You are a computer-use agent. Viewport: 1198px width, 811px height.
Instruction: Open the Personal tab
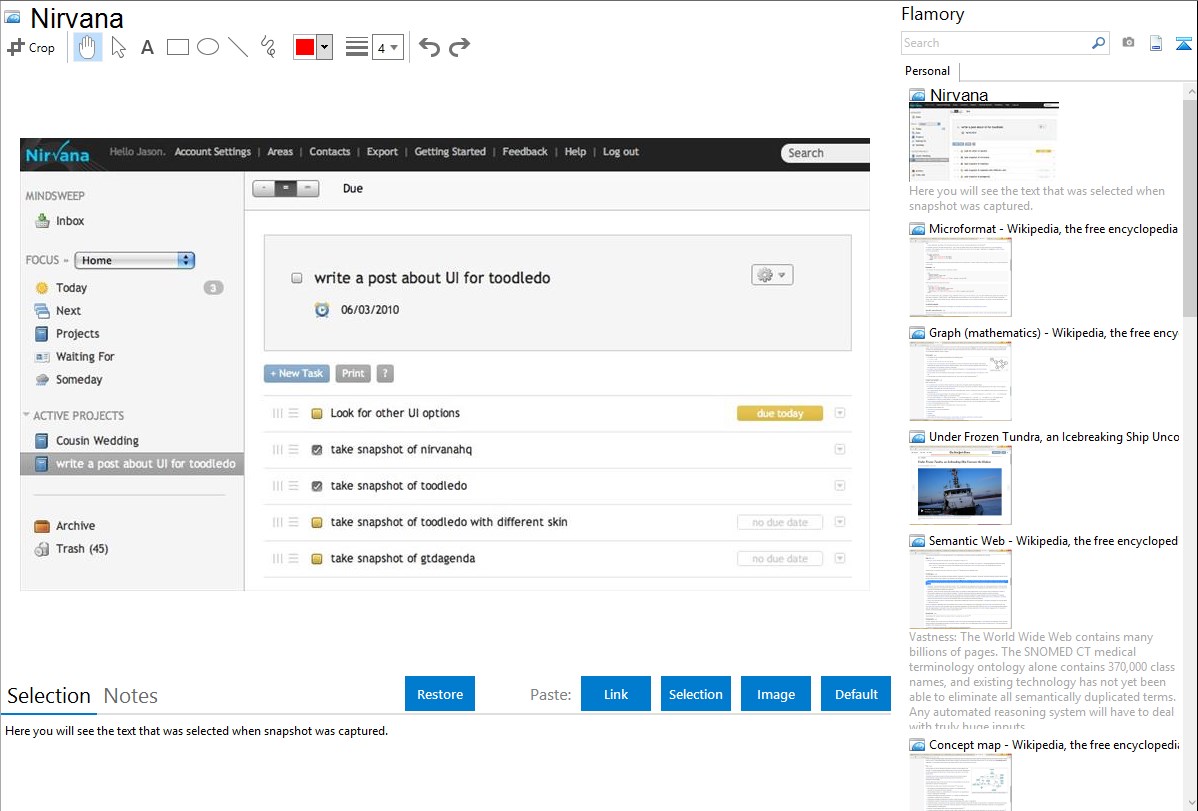(927, 71)
